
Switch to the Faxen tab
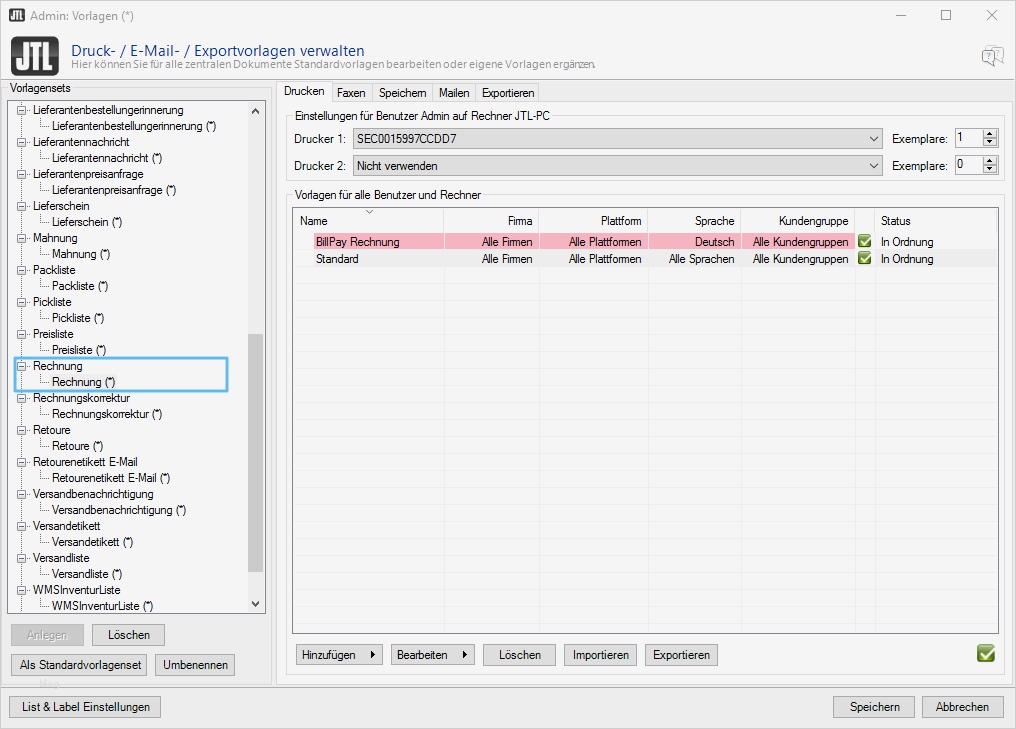point(351,93)
